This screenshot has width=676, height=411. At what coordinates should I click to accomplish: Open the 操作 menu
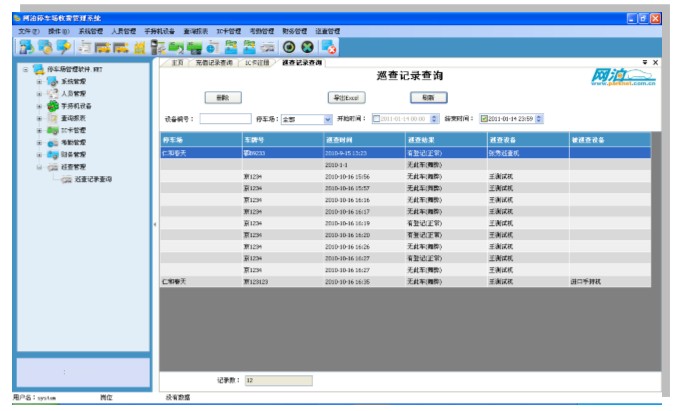58,31
